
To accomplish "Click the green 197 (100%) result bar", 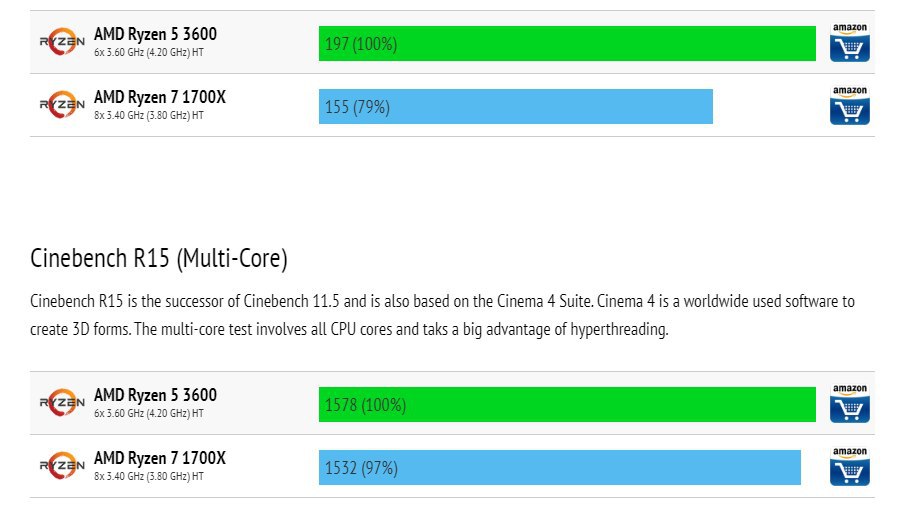I will coord(567,44).
